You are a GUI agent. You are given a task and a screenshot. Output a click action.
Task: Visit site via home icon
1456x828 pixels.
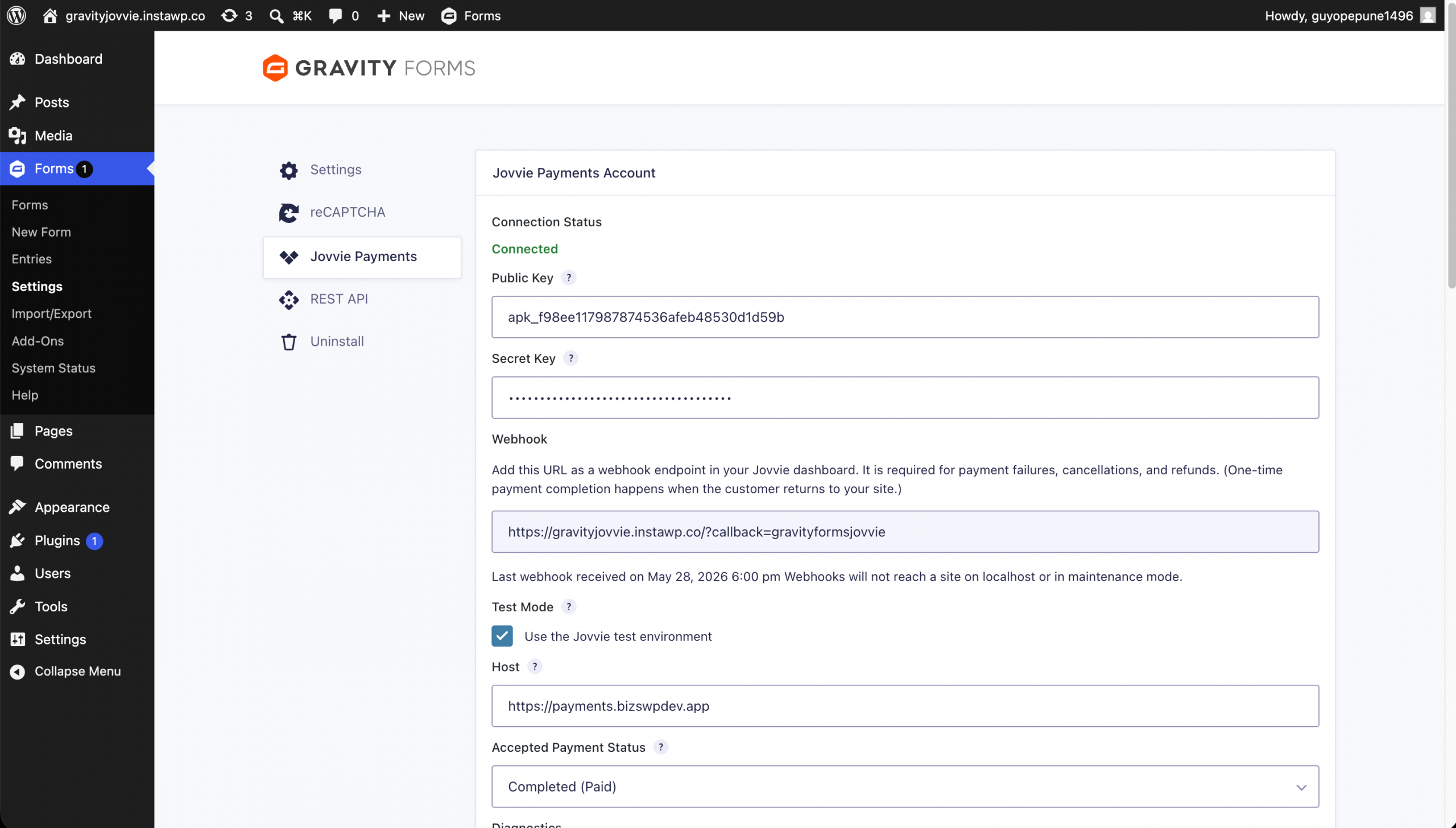pos(50,15)
